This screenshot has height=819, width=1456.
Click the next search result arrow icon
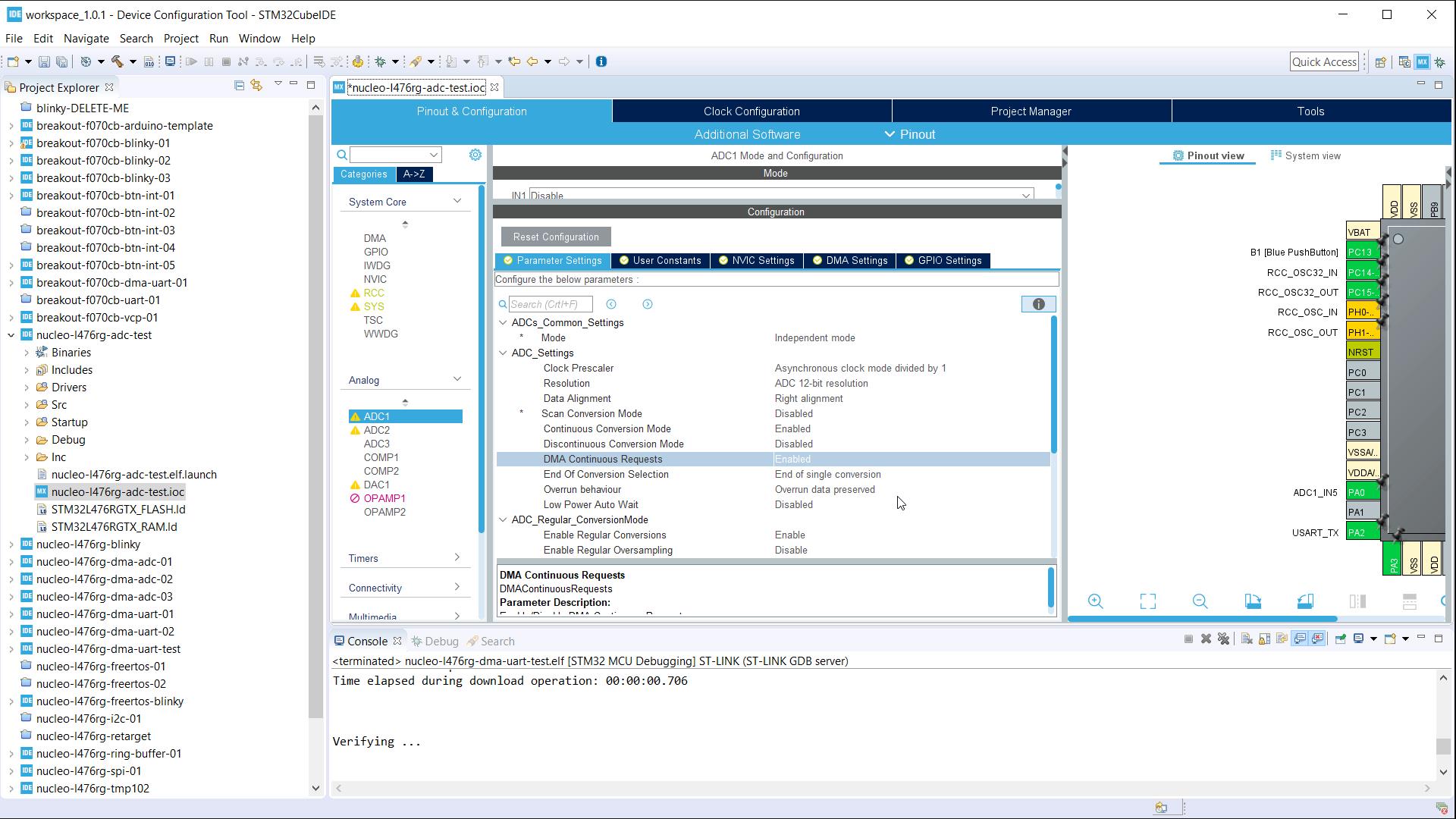coord(648,304)
